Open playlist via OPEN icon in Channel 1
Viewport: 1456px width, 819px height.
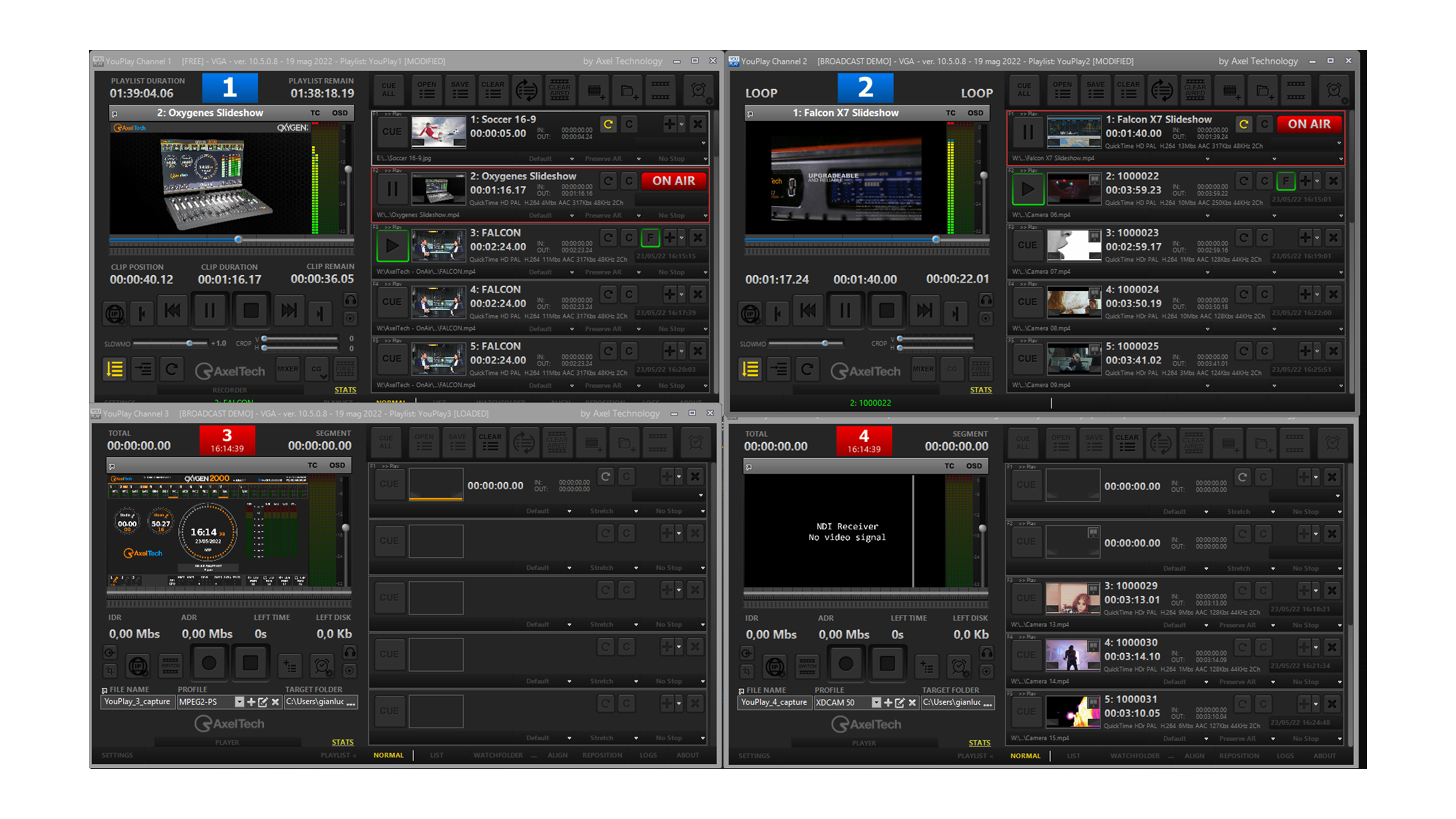coord(427,91)
